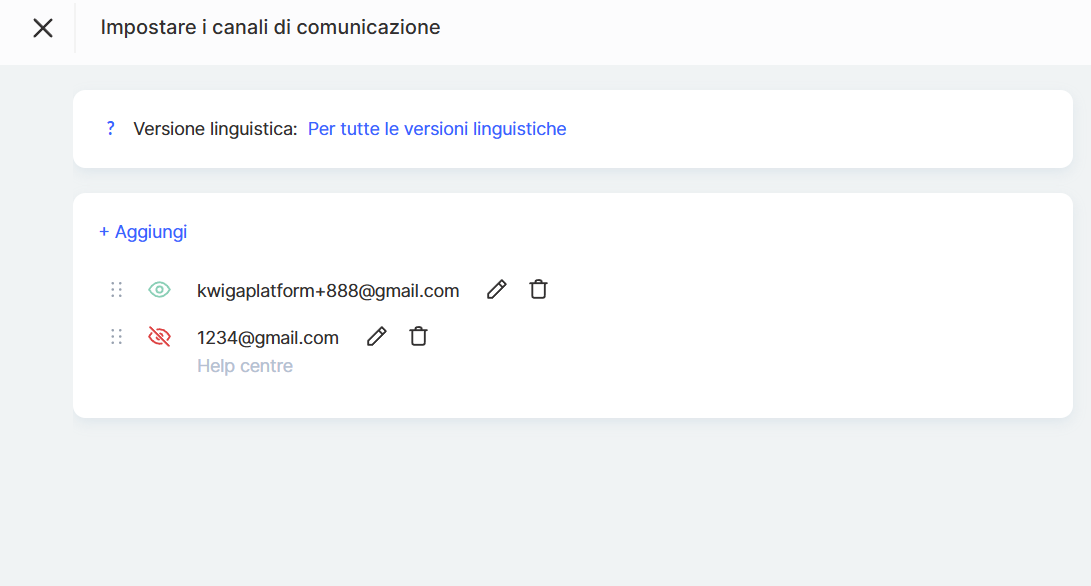Click the 'Versione linguistica:' label

pyautogui.click(x=215, y=129)
